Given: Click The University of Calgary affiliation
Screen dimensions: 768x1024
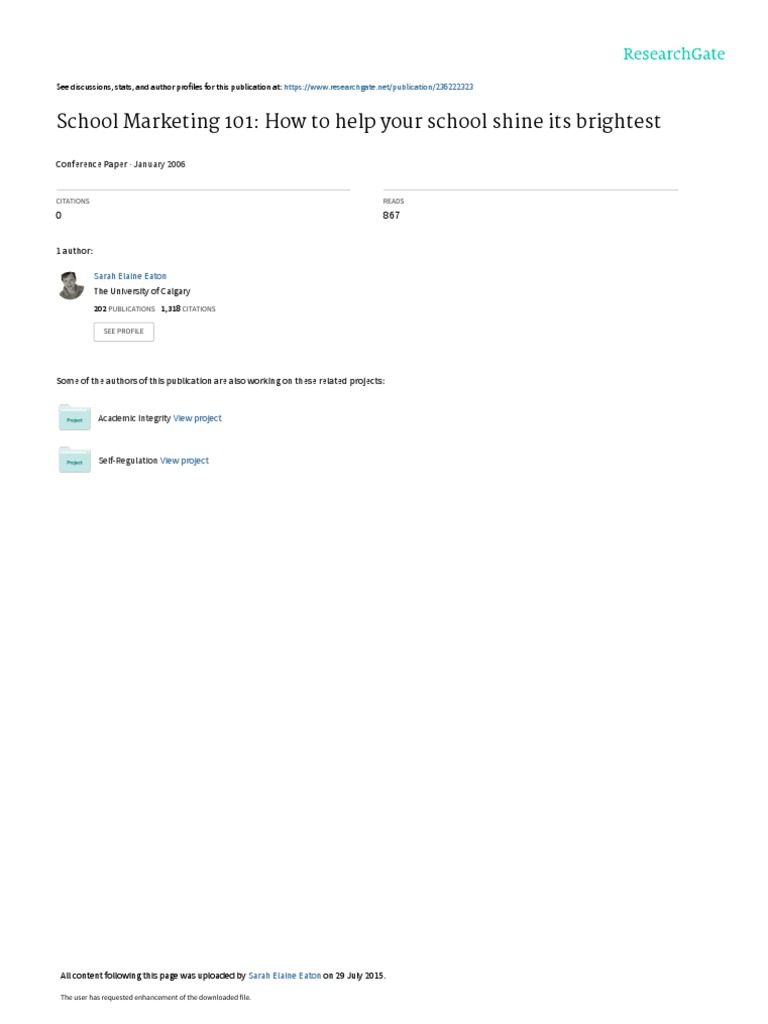Looking at the screenshot, I should coord(142,291).
